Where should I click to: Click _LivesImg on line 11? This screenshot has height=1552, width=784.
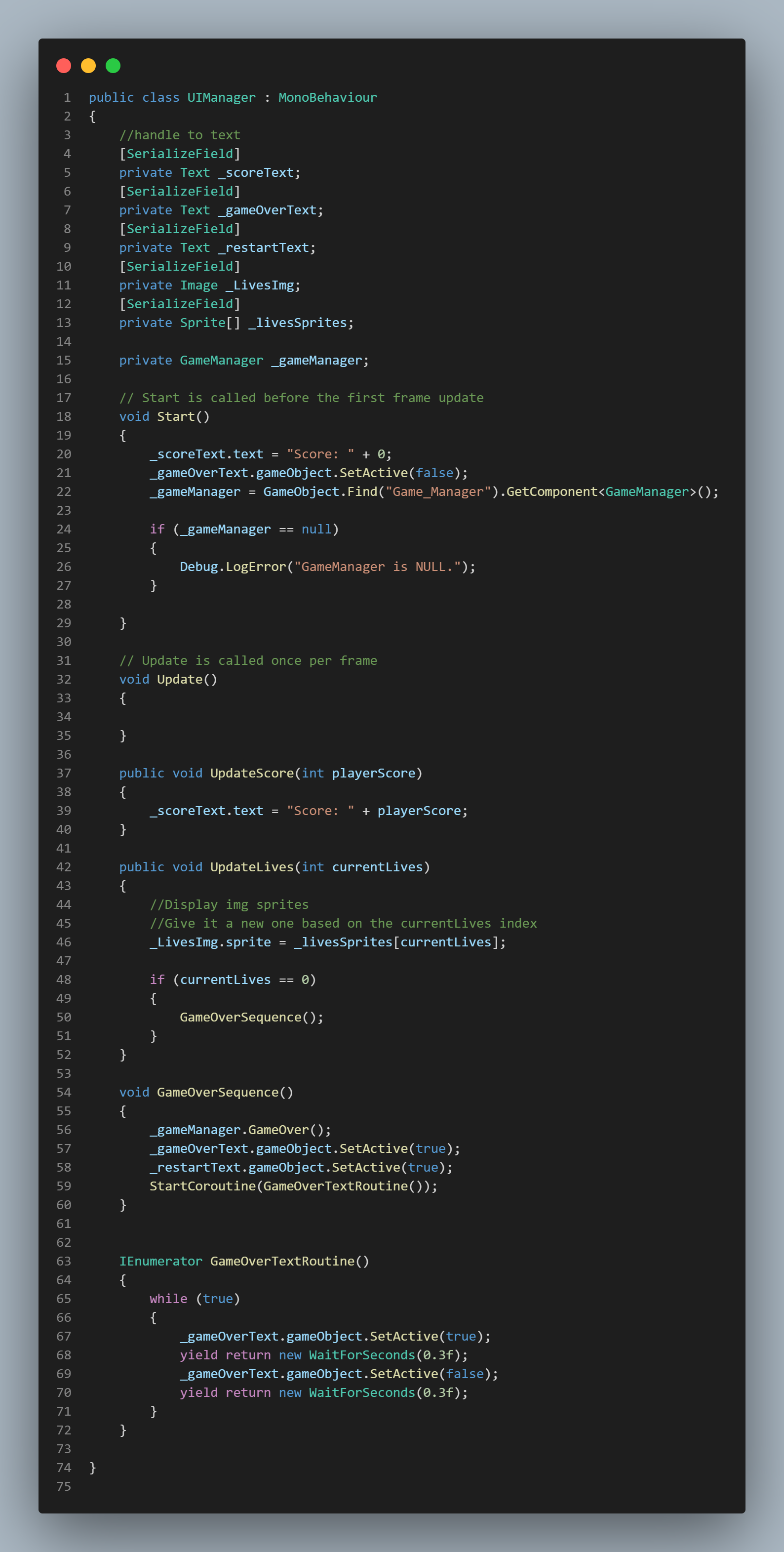coord(260,286)
